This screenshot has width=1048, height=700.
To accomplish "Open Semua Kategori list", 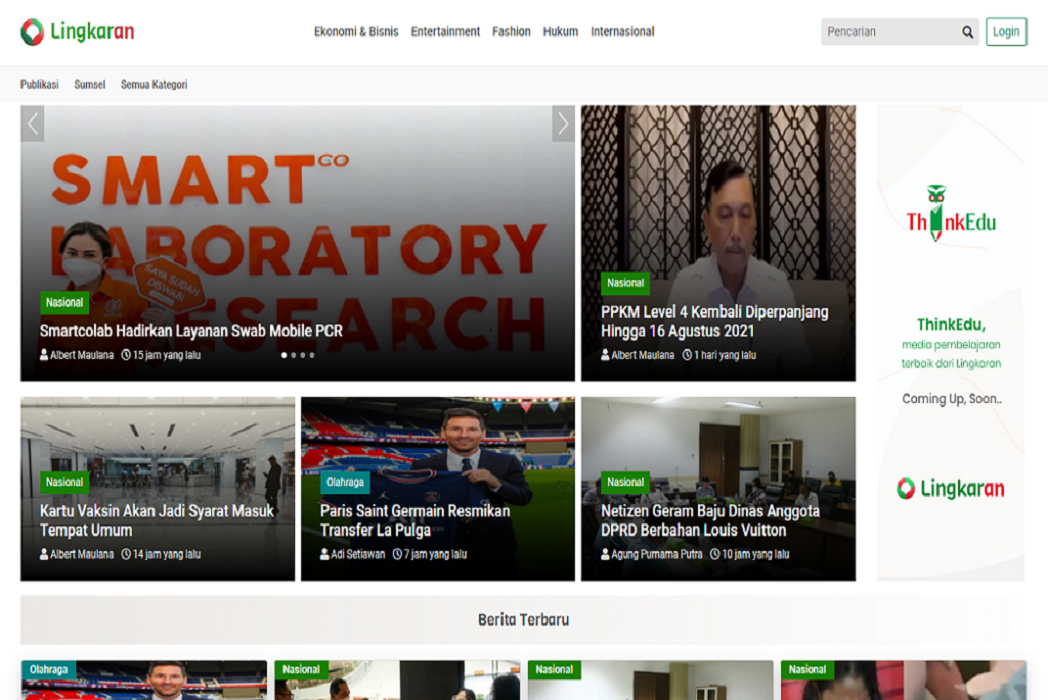I will point(154,84).
